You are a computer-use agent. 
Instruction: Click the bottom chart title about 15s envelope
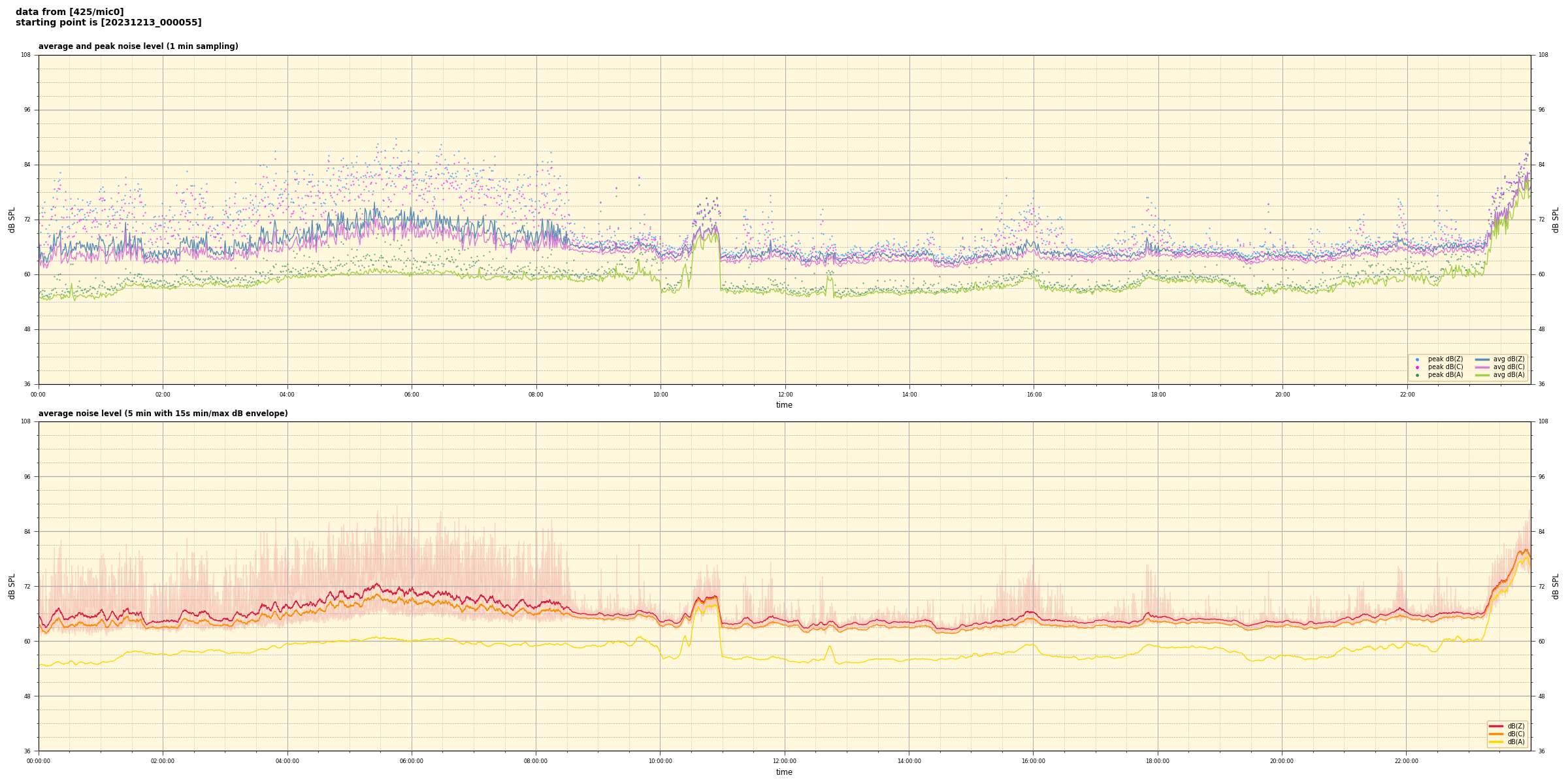point(163,414)
